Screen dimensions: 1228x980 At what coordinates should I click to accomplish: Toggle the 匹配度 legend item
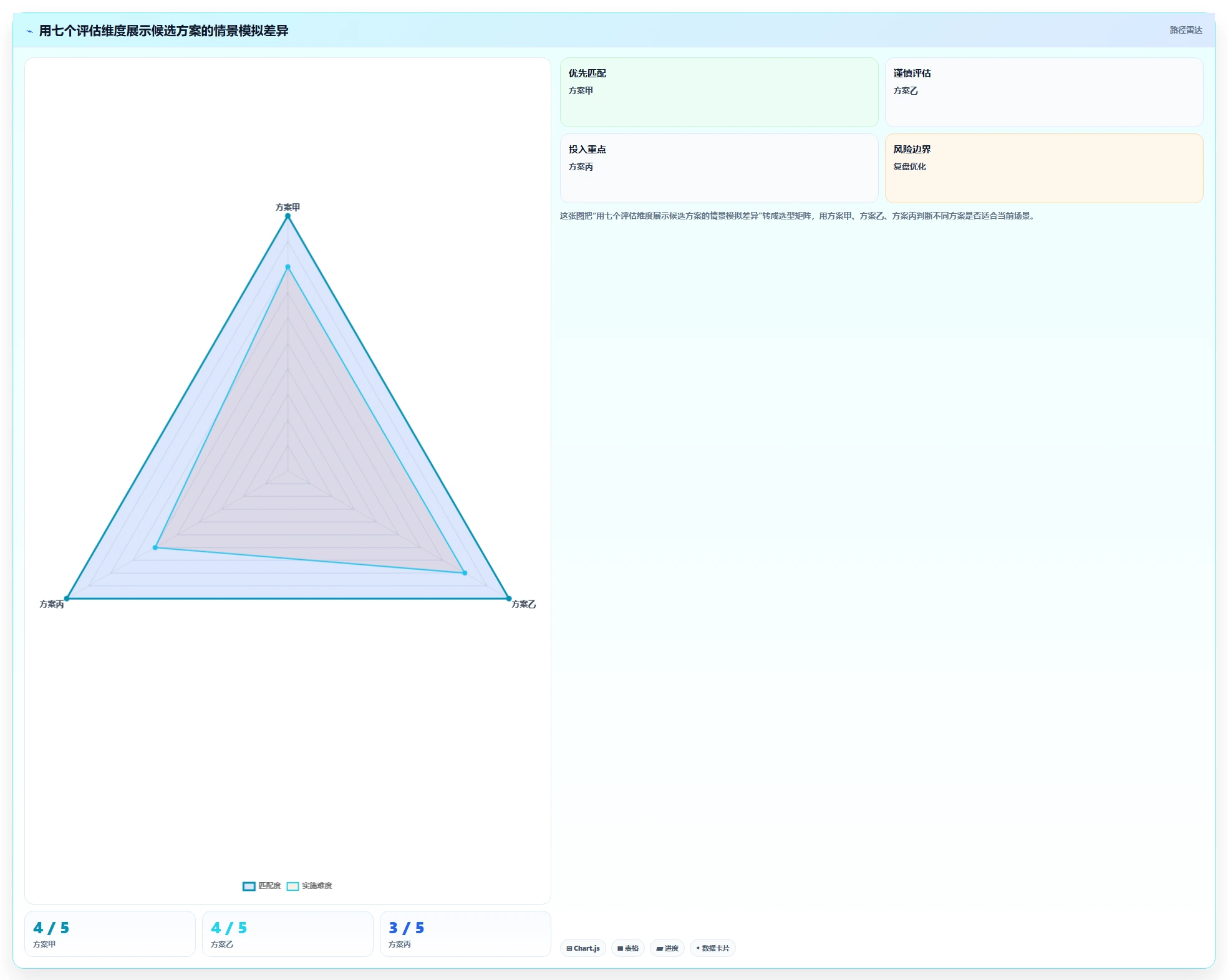[x=262, y=886]
